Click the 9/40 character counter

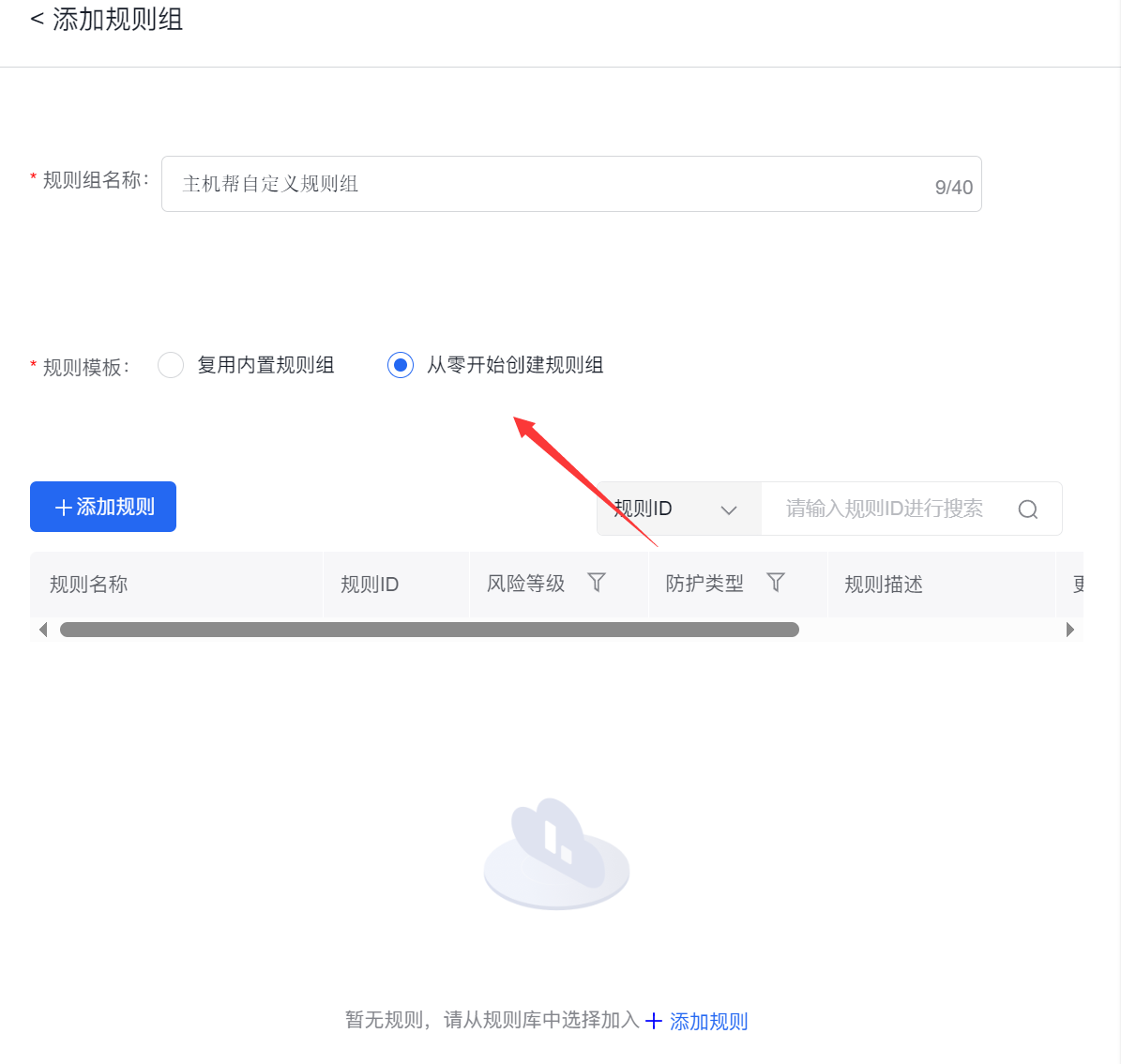tap(954, 188)
